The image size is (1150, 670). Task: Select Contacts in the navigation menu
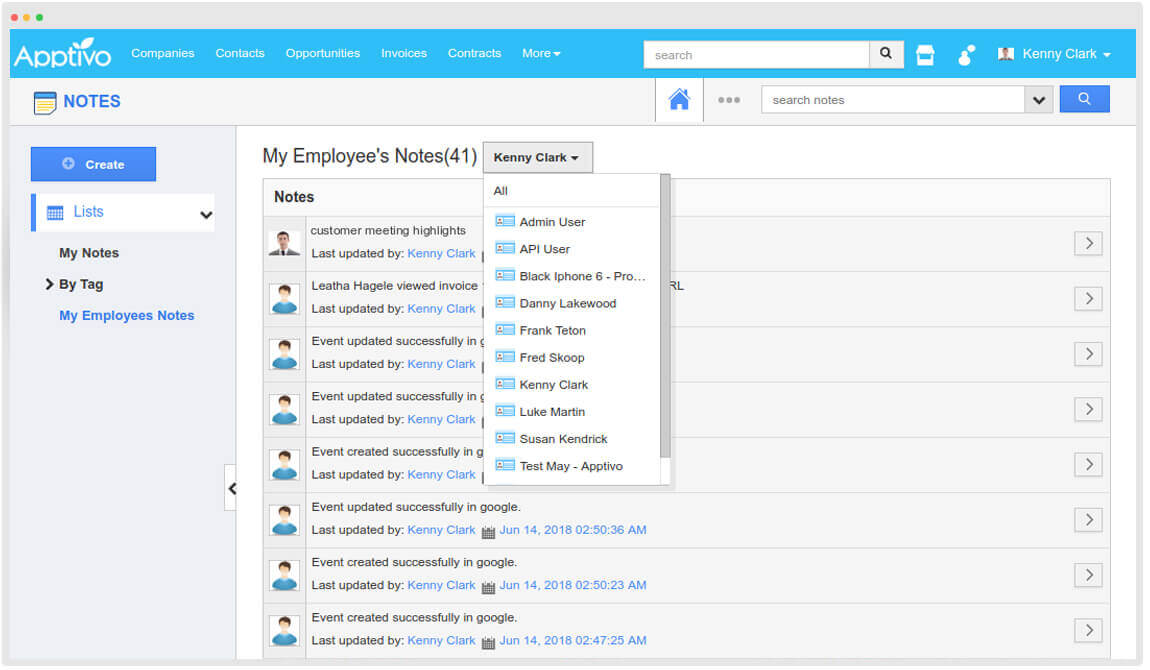240,53
